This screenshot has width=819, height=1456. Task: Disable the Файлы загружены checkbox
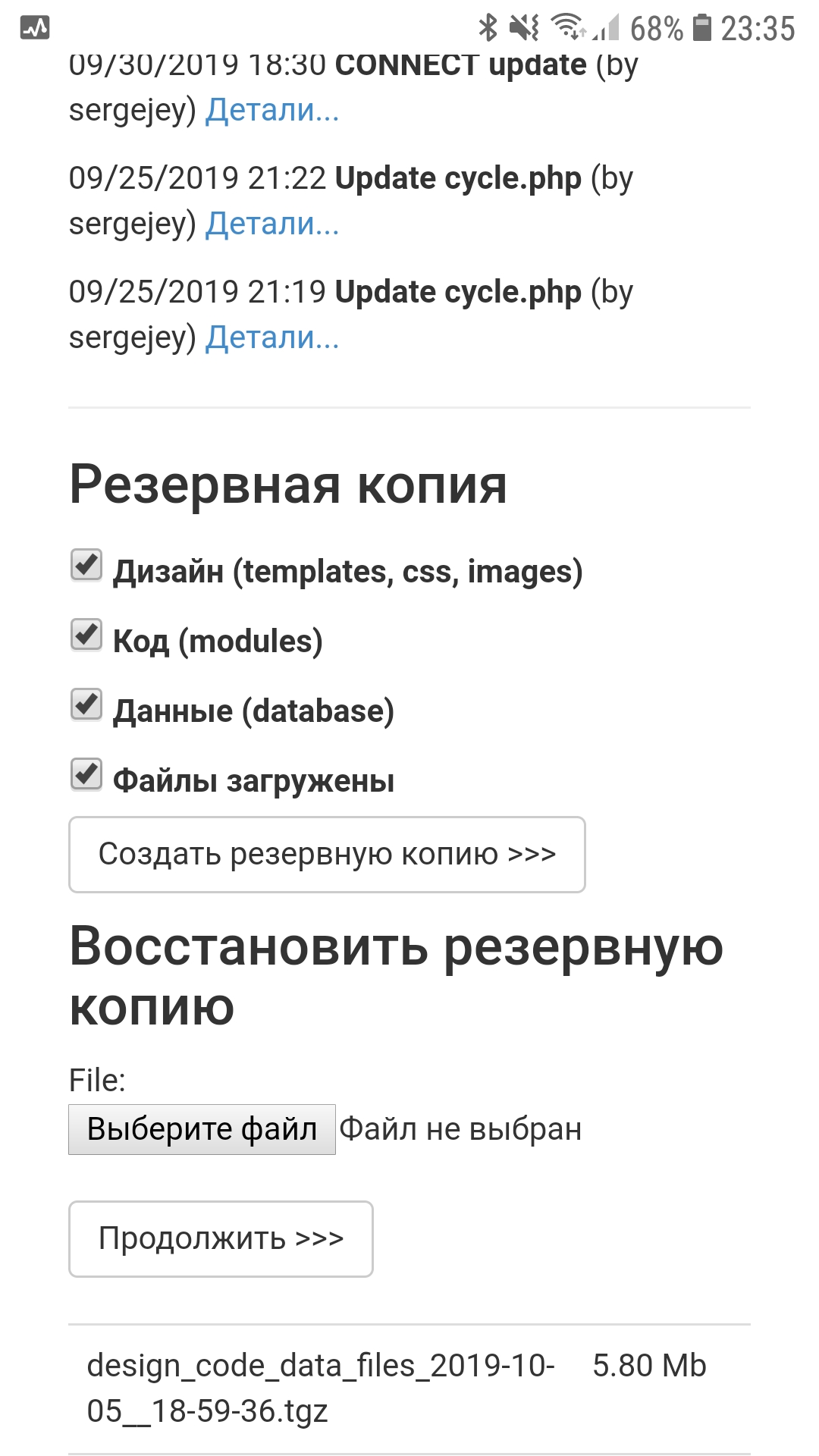86,775
